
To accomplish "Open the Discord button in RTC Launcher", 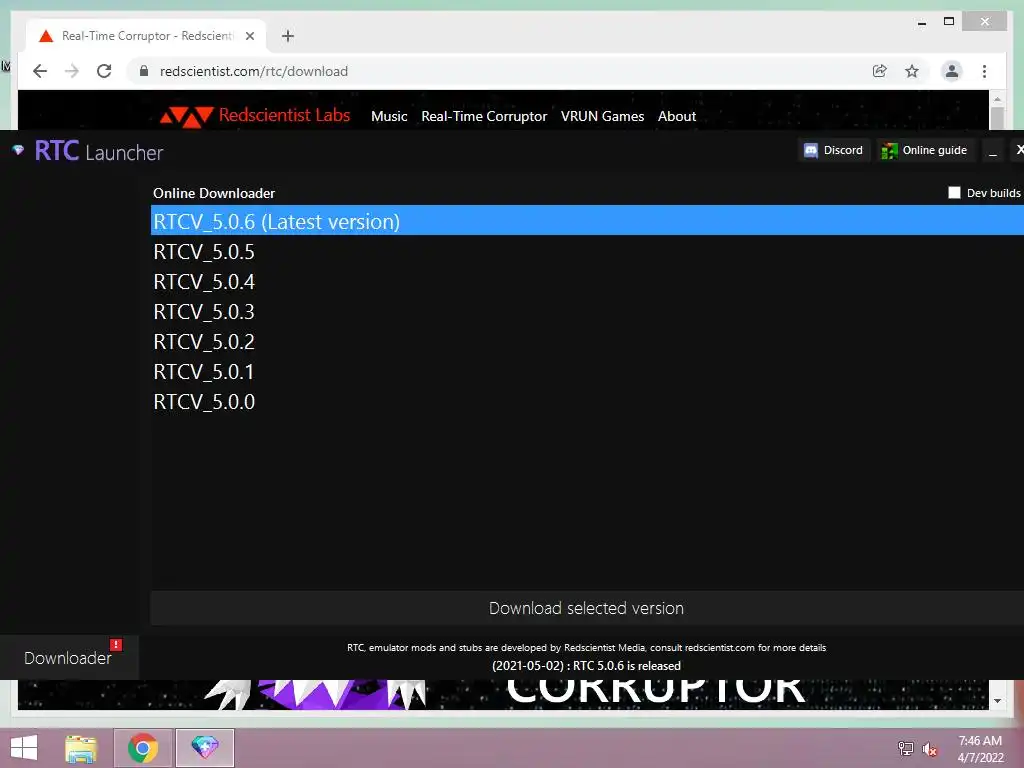I will (x=833, y=150).
